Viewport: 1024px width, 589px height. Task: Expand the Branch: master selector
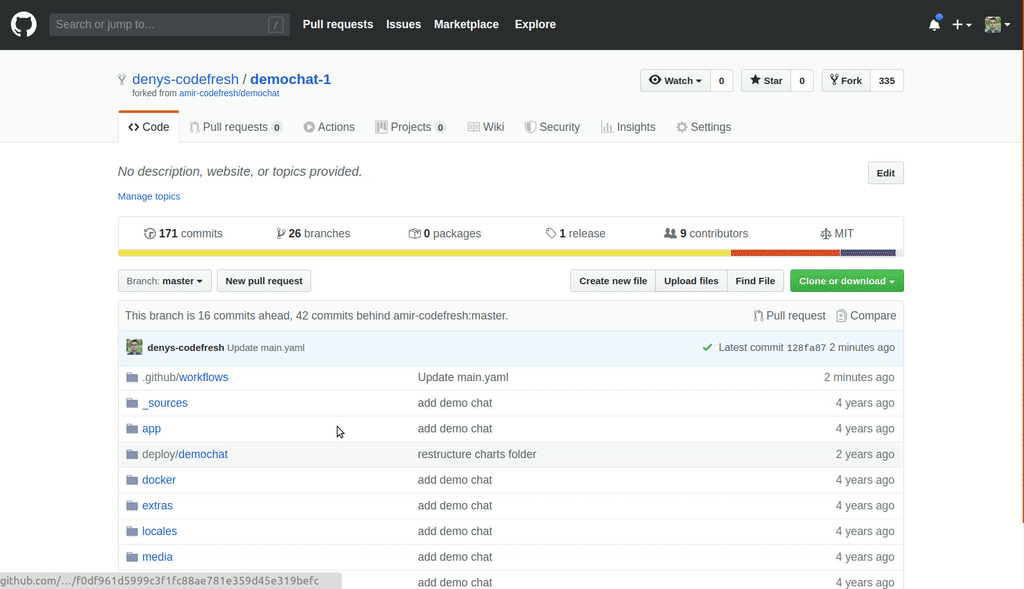tap(165, 281)
